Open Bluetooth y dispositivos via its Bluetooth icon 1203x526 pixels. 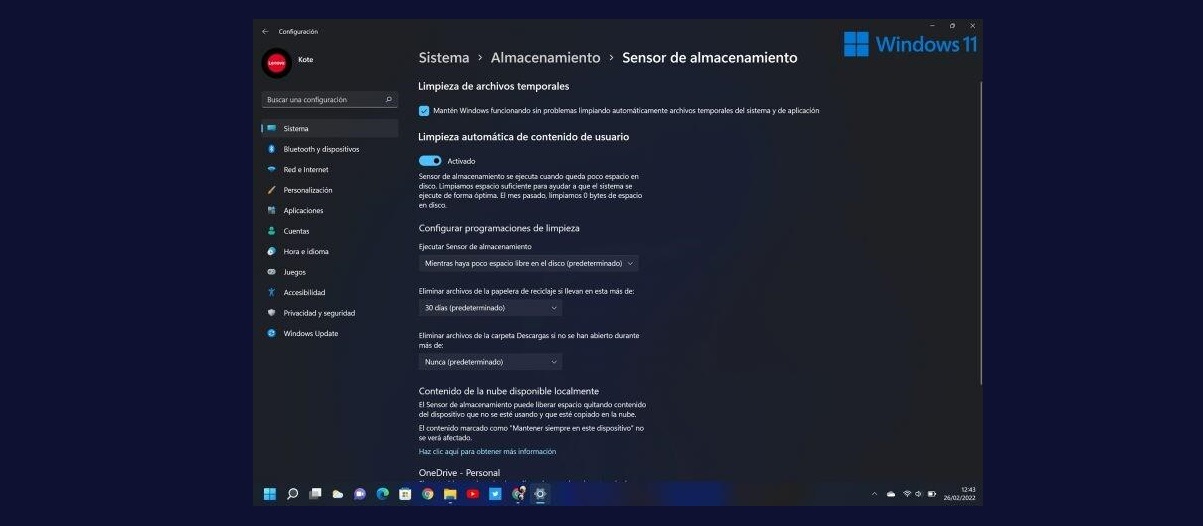(x=271, y=149)
